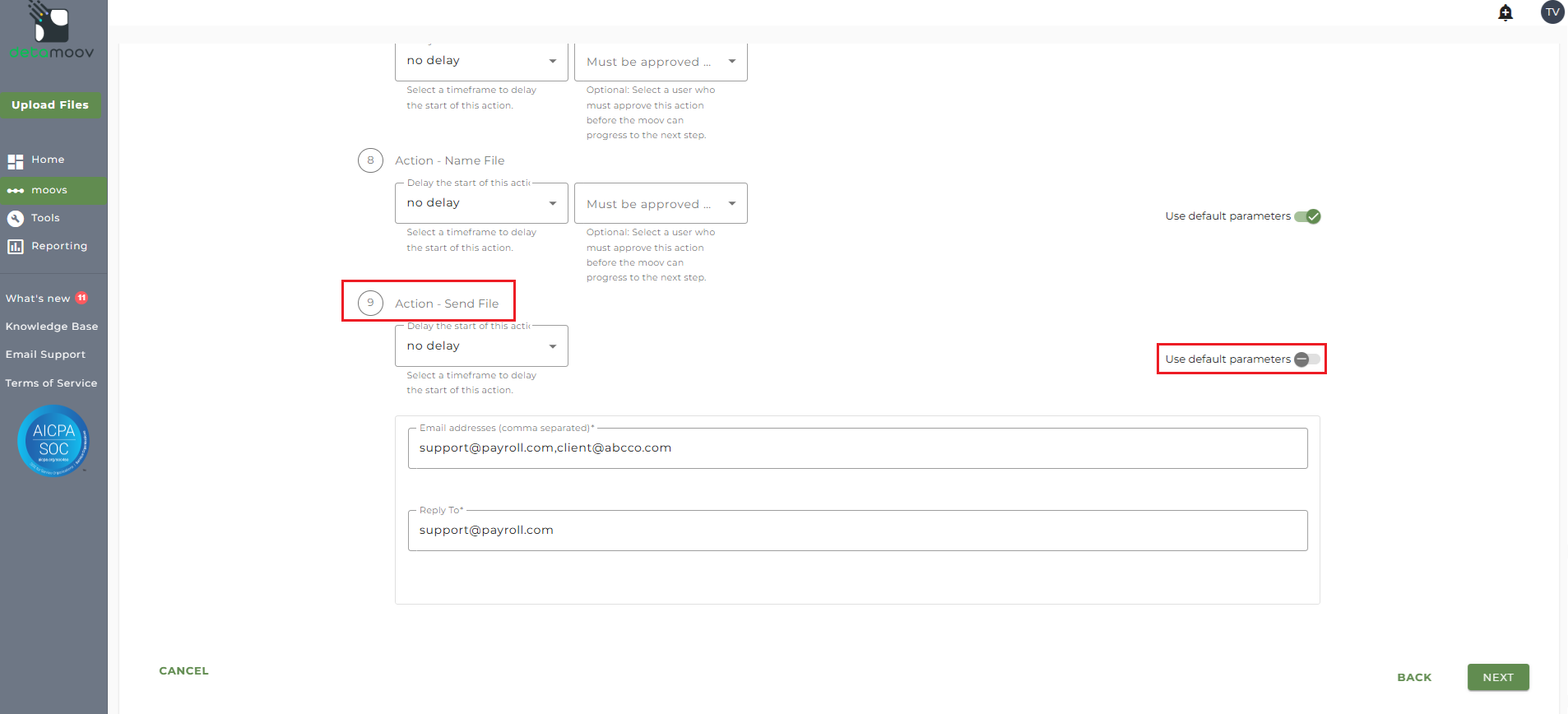Click the AICPA SOC badge
The image size is (1568, 714).
(53, 441)
